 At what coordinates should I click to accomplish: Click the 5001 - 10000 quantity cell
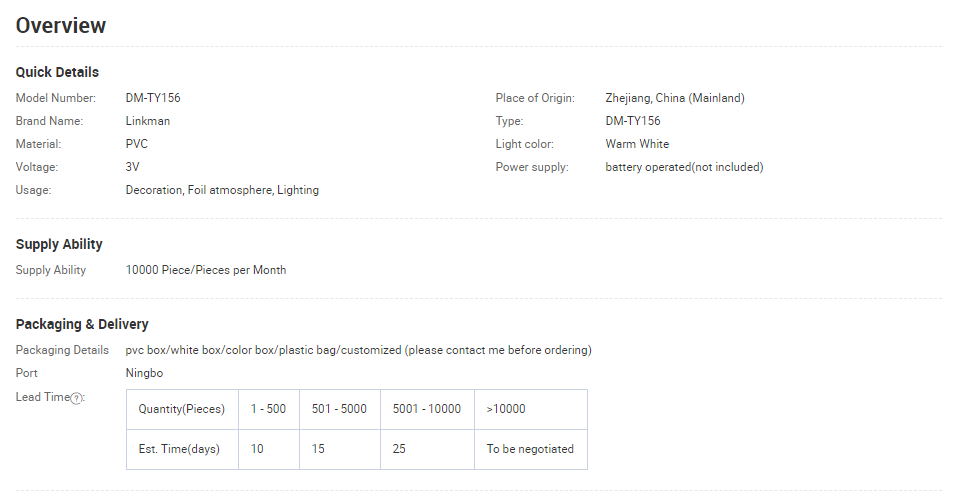tap(427, 409)
